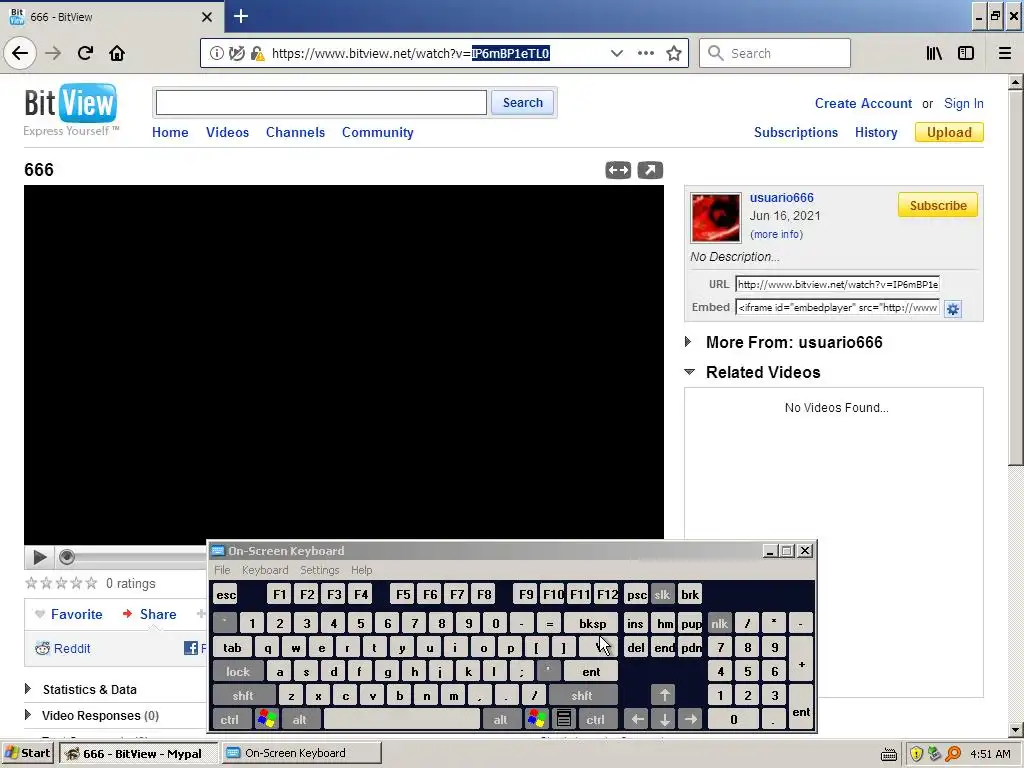Click the BitView Search button

coord(522,103)
